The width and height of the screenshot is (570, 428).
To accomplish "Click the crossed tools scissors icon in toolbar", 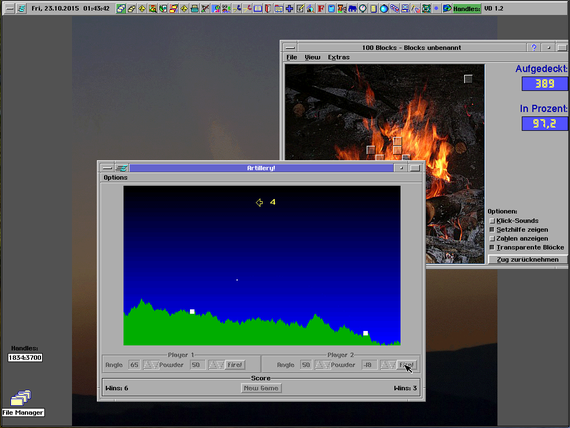I will (x=205, y=8).
